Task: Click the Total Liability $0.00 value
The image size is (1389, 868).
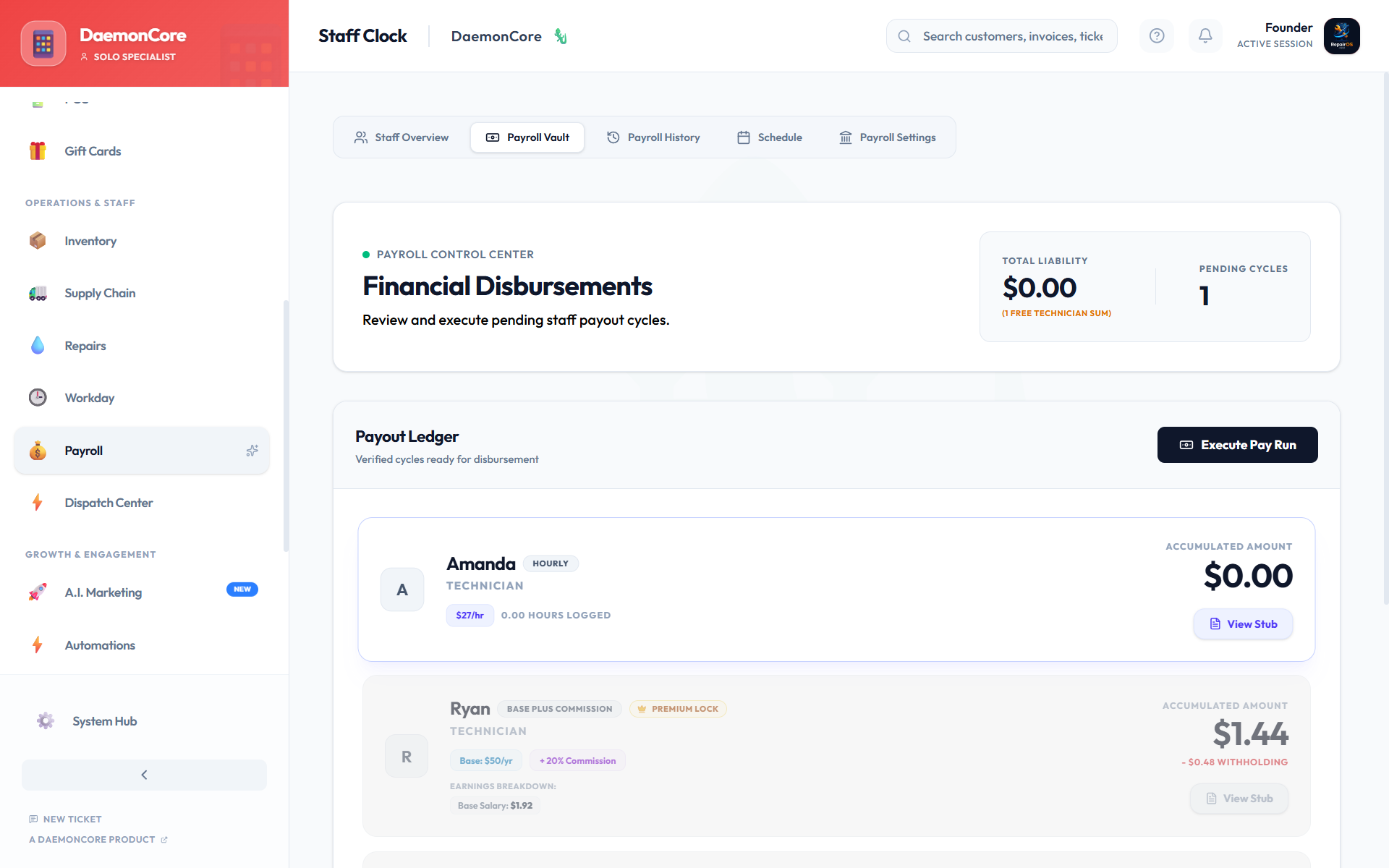Action: click(x=1040, y=288)
